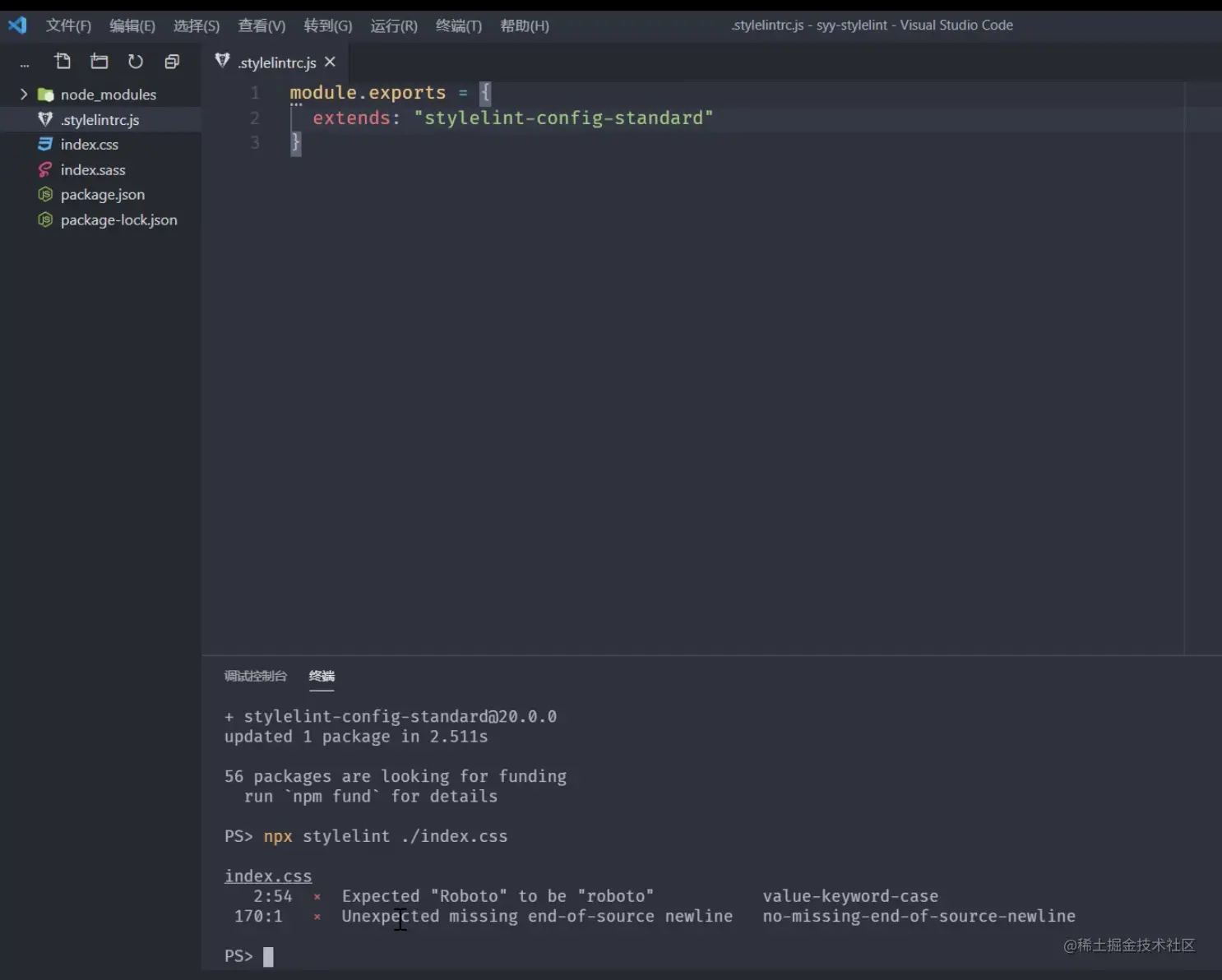Close the .stylelintrc.js editor tab

[331, 62]
